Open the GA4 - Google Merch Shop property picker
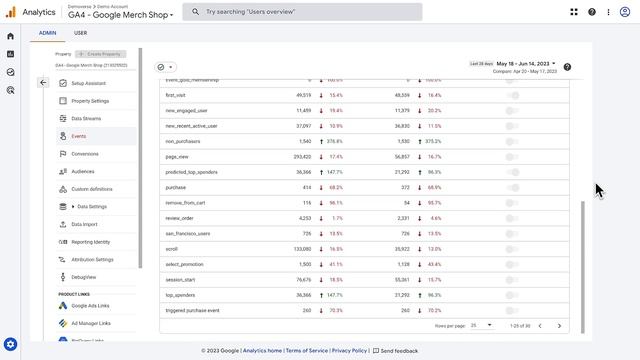Screen dimensions: 640x360 [x=120, y=15]
